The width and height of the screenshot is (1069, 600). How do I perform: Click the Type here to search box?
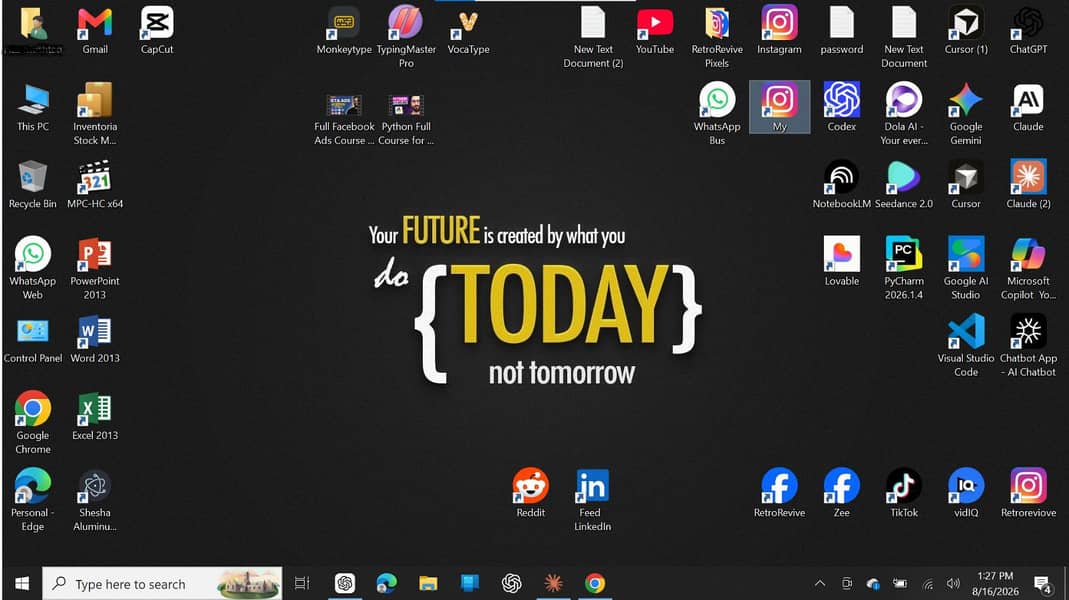pyautogui.click(x=162, y=584)
